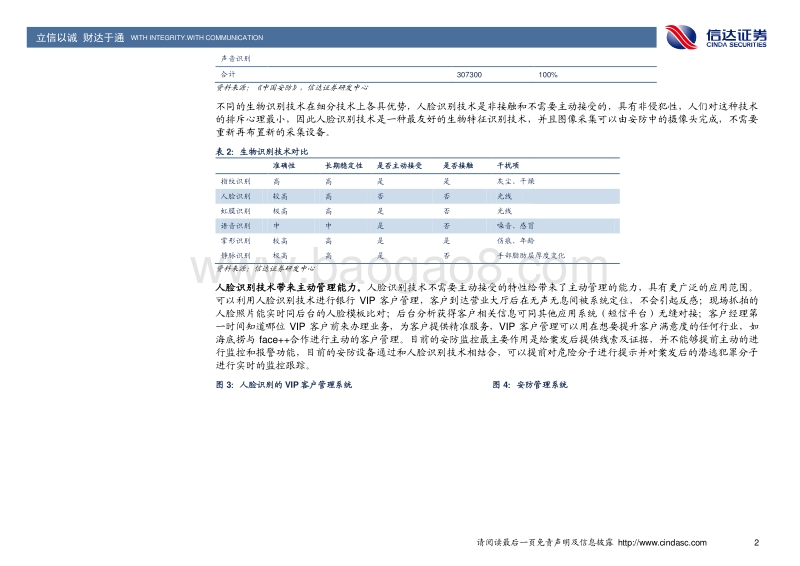This screenshot has height=566, width=800.
Task: Click the 噪音、感冒 interference cell
Action: point(515,226)
